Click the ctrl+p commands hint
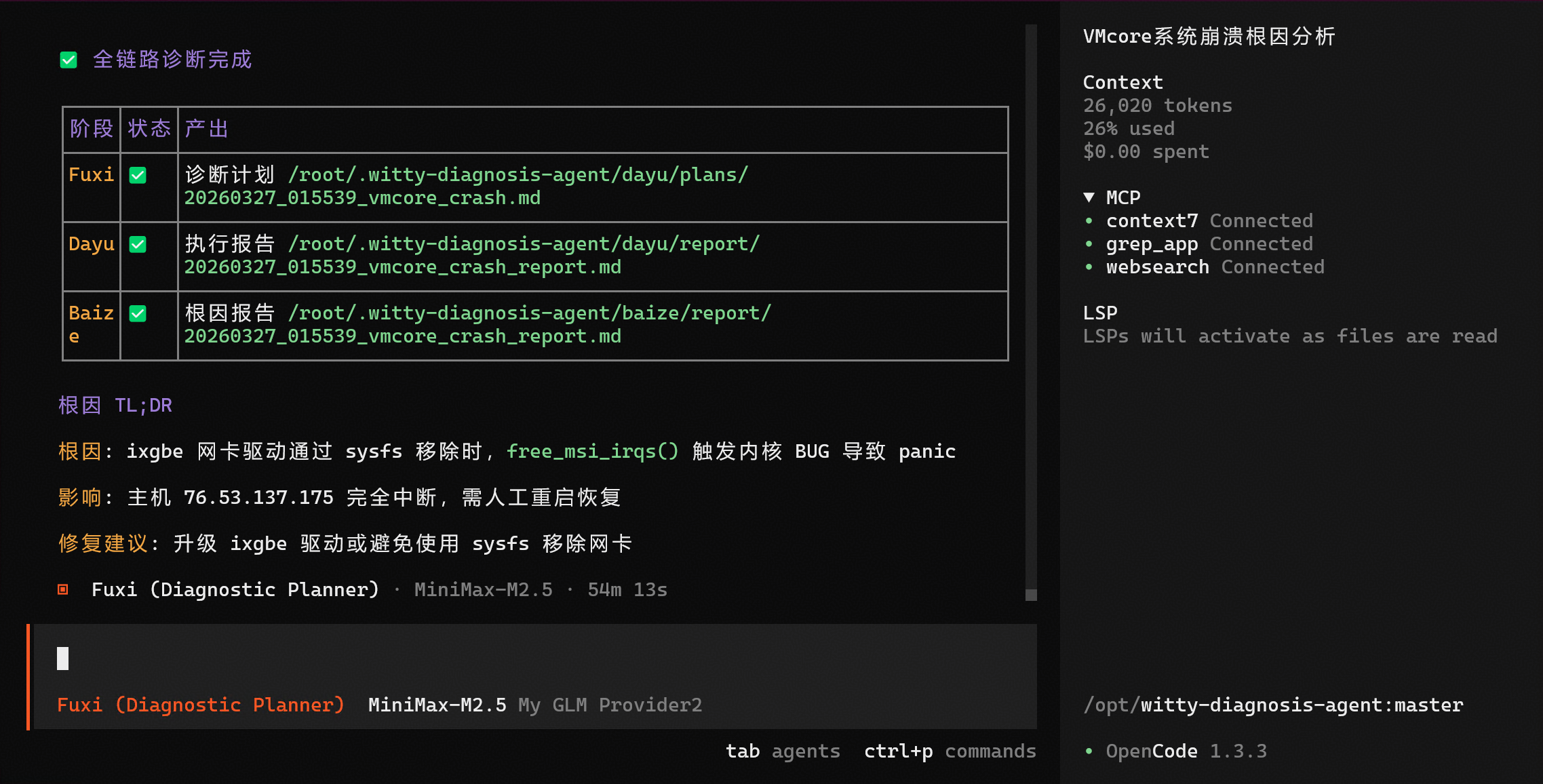1543x784 pixels. click(x=950, y=751)
